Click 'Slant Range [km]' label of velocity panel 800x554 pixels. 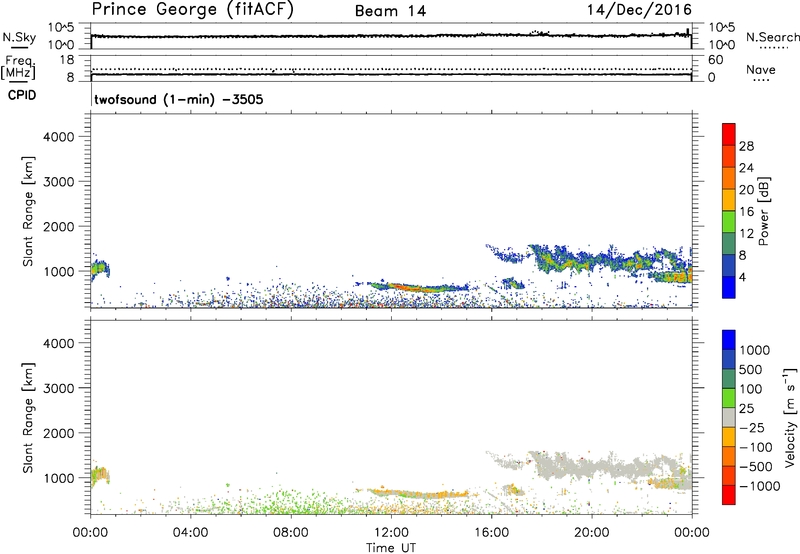28,418
